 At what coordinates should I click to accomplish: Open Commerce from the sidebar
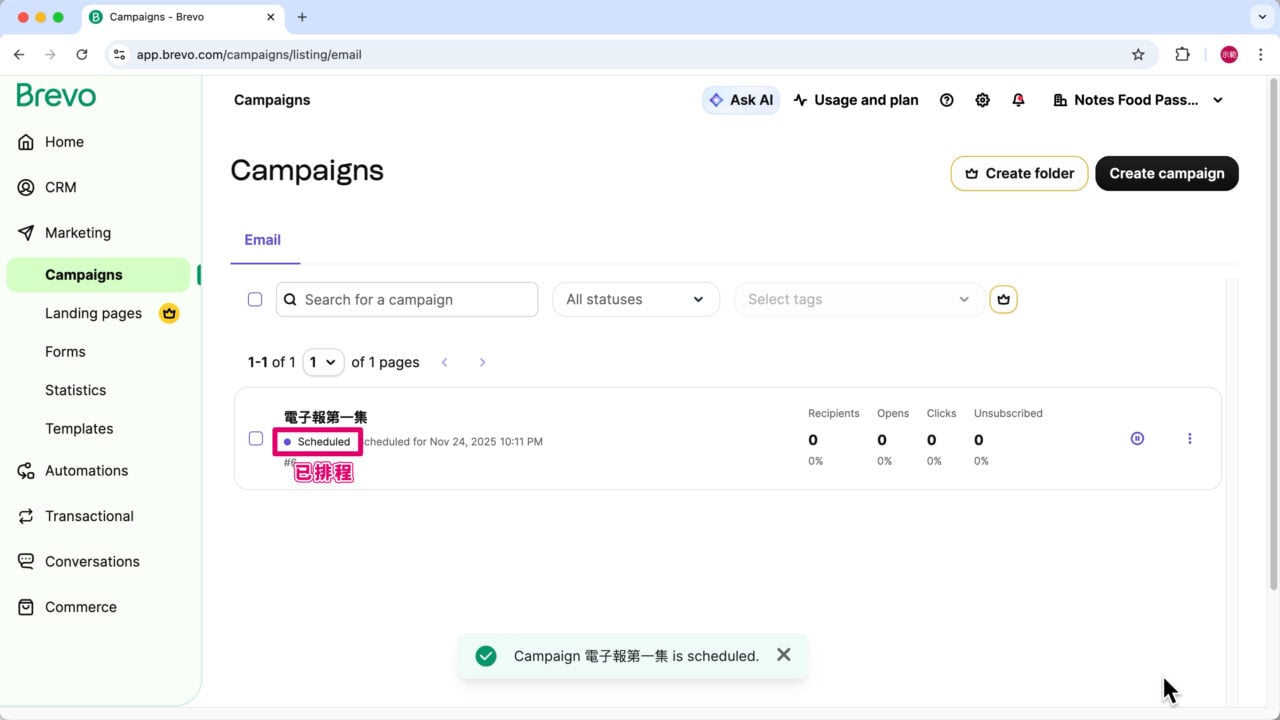pos(80,607)
